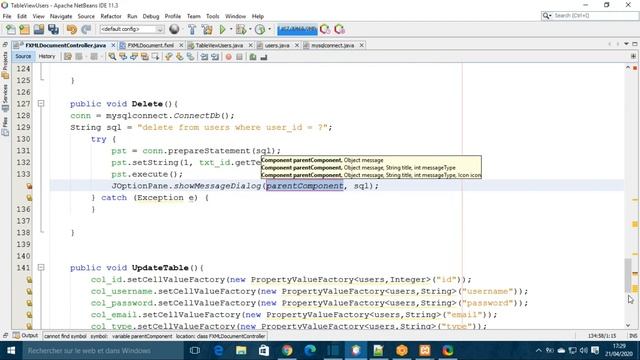This screenshot has height=360, width=640.
Task: Collapse the Delete method fold marker
Action: [x=41, y=104]
